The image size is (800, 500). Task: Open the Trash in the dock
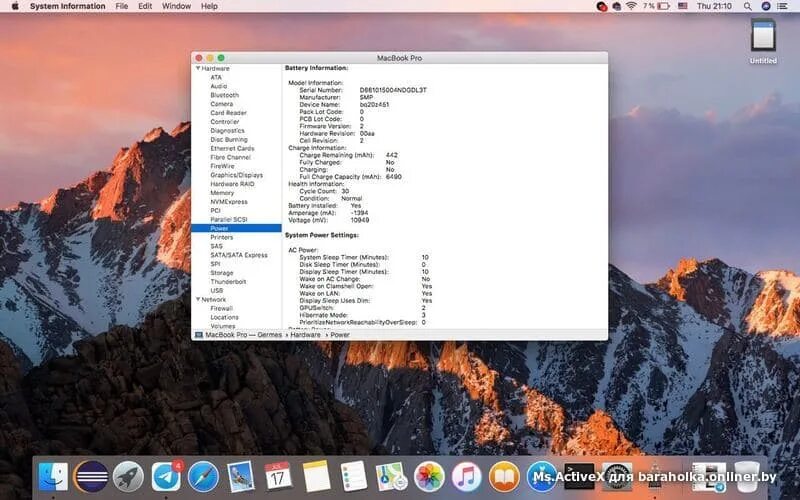click(x=747, y=477)
